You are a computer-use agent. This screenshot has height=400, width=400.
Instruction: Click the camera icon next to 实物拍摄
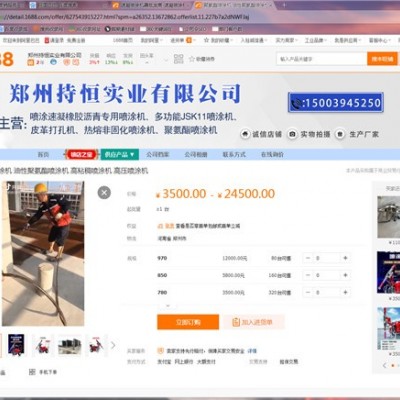click(292, 134)
